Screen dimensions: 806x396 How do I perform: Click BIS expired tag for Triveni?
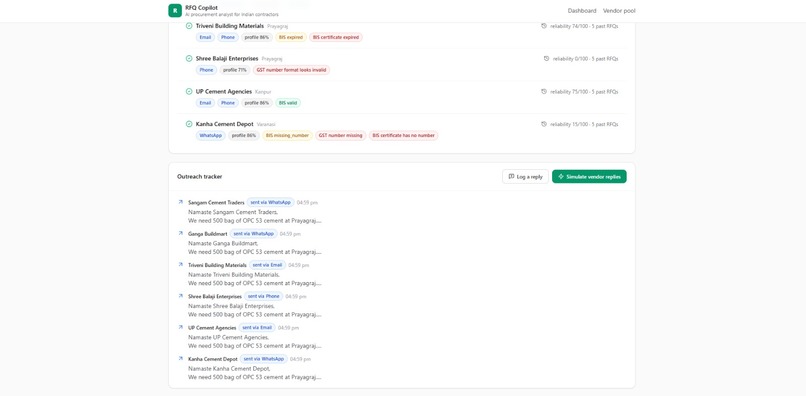point(291,38)
